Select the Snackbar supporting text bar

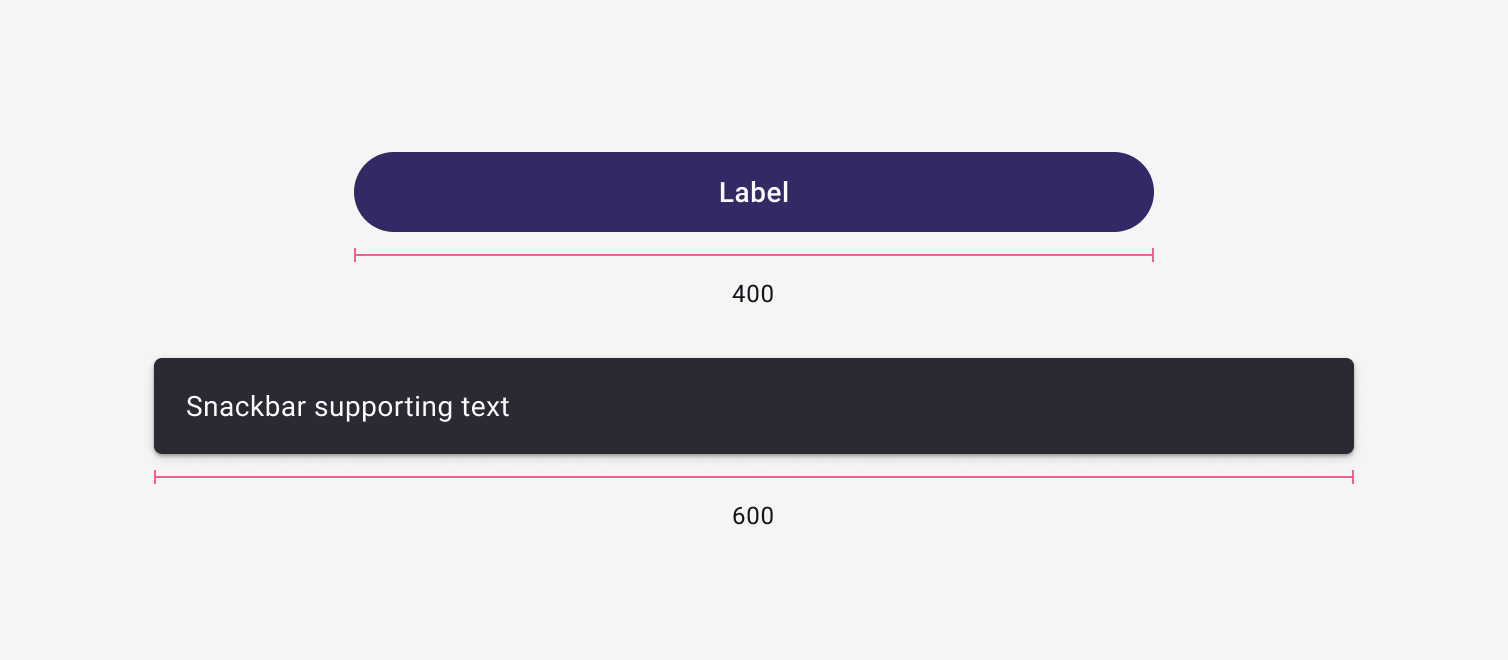tap(754, 405)
